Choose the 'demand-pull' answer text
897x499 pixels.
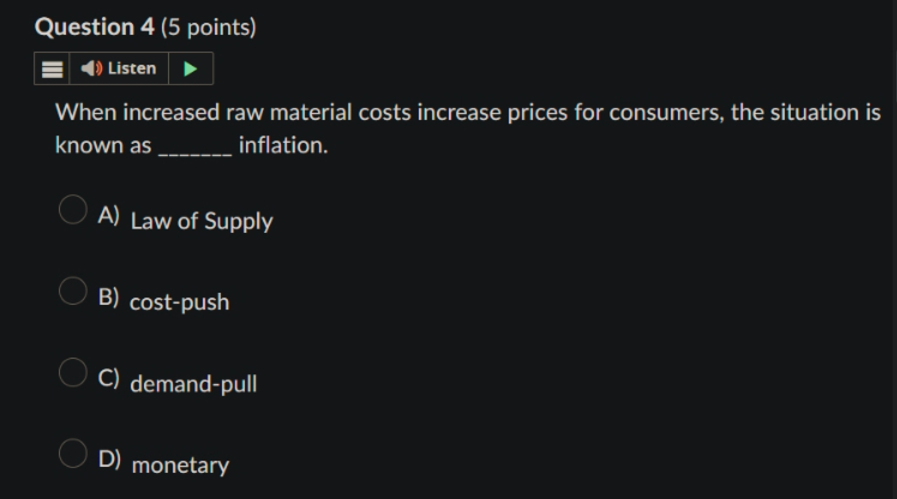pyautogui.click(x=193, y=383)
